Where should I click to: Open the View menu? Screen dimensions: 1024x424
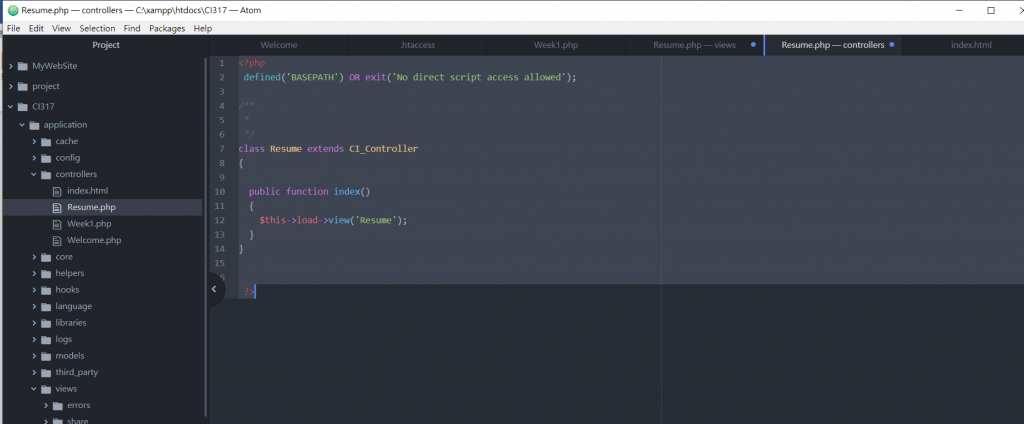coord(61,28)
